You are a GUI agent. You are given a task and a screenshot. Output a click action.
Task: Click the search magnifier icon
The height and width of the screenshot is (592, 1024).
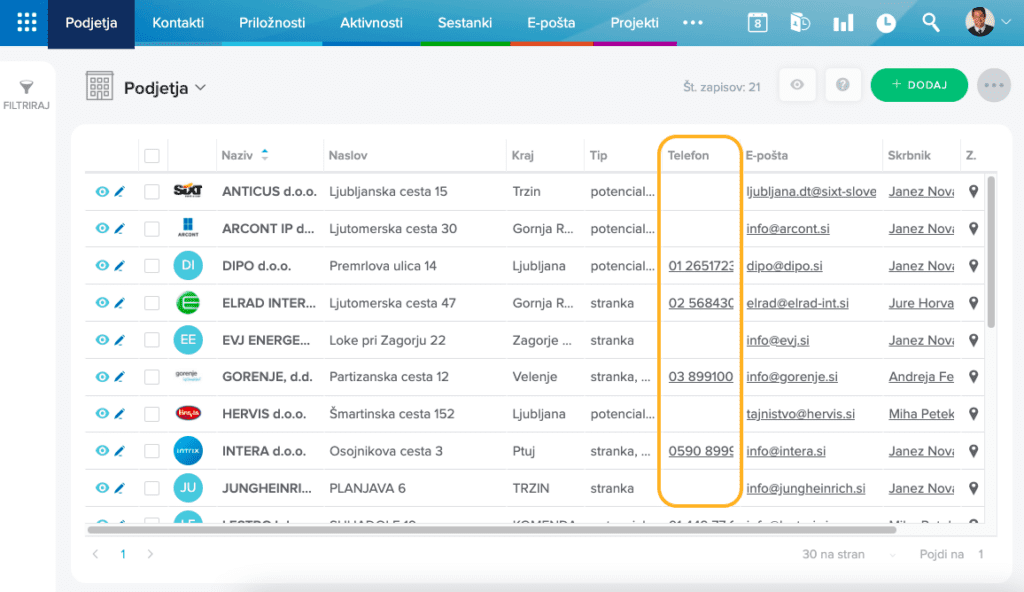[x=930, y=23]
